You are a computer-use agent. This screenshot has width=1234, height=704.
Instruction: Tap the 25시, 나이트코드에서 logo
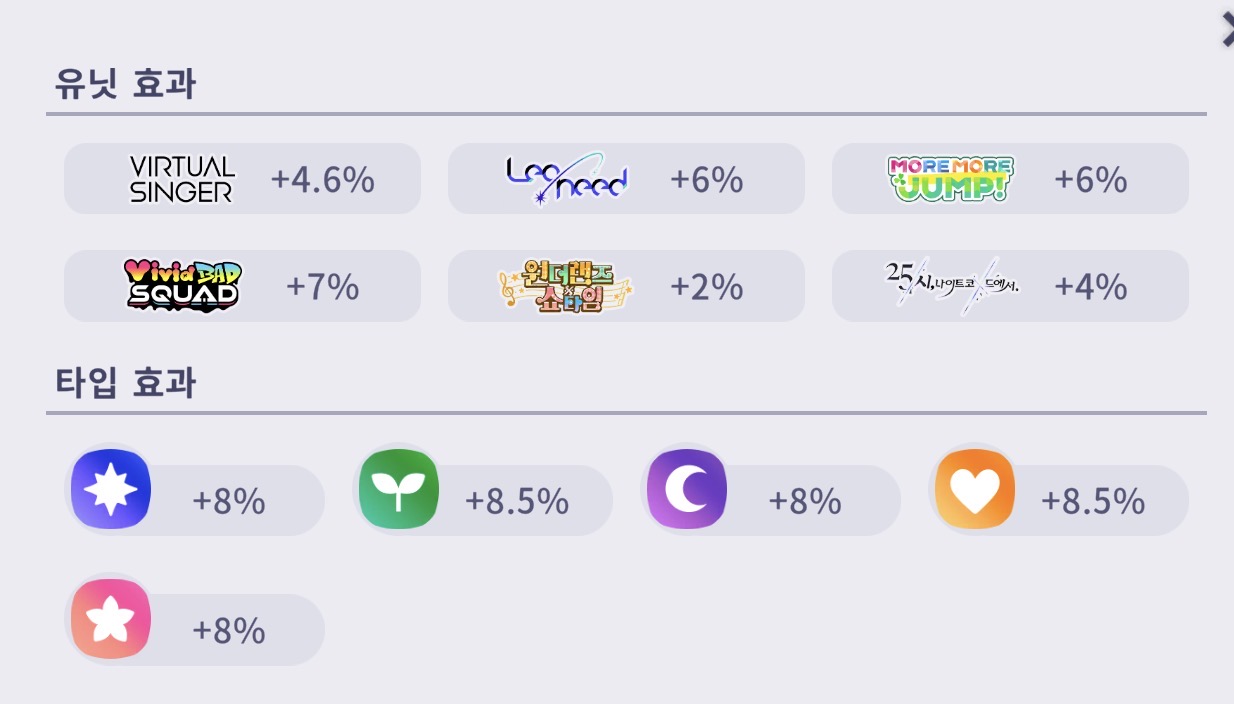click(950, 286)
